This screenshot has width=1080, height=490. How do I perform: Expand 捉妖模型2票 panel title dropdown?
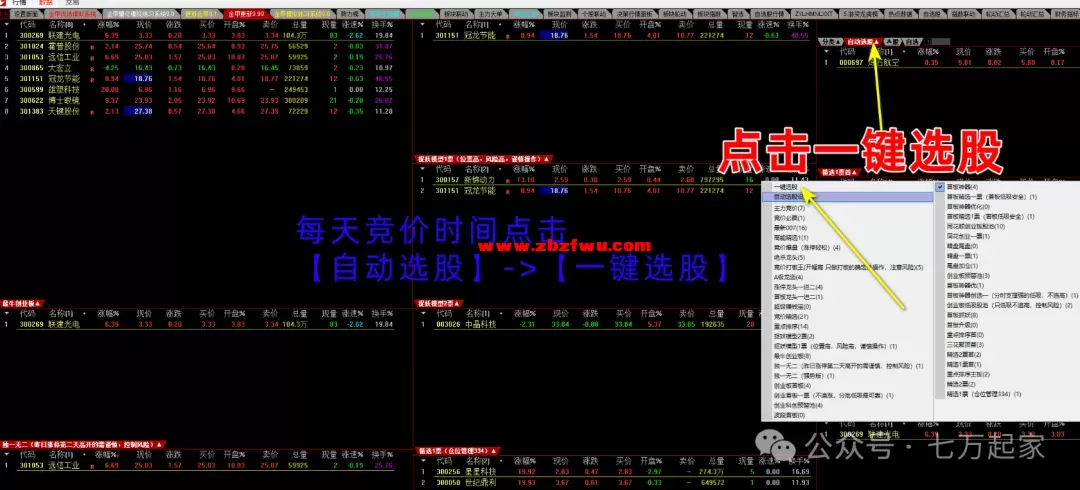click(x=439, y=304)
